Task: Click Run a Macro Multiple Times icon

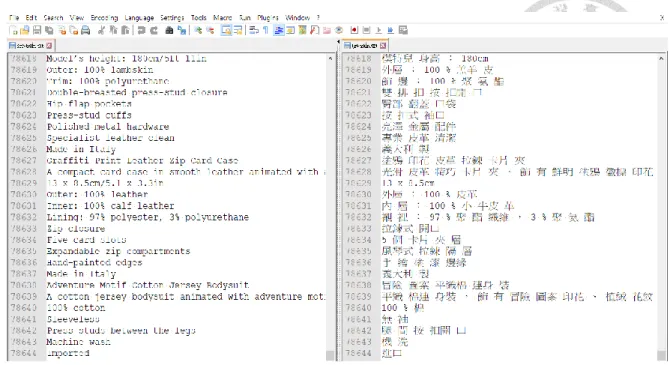Action: click(391, 30)
